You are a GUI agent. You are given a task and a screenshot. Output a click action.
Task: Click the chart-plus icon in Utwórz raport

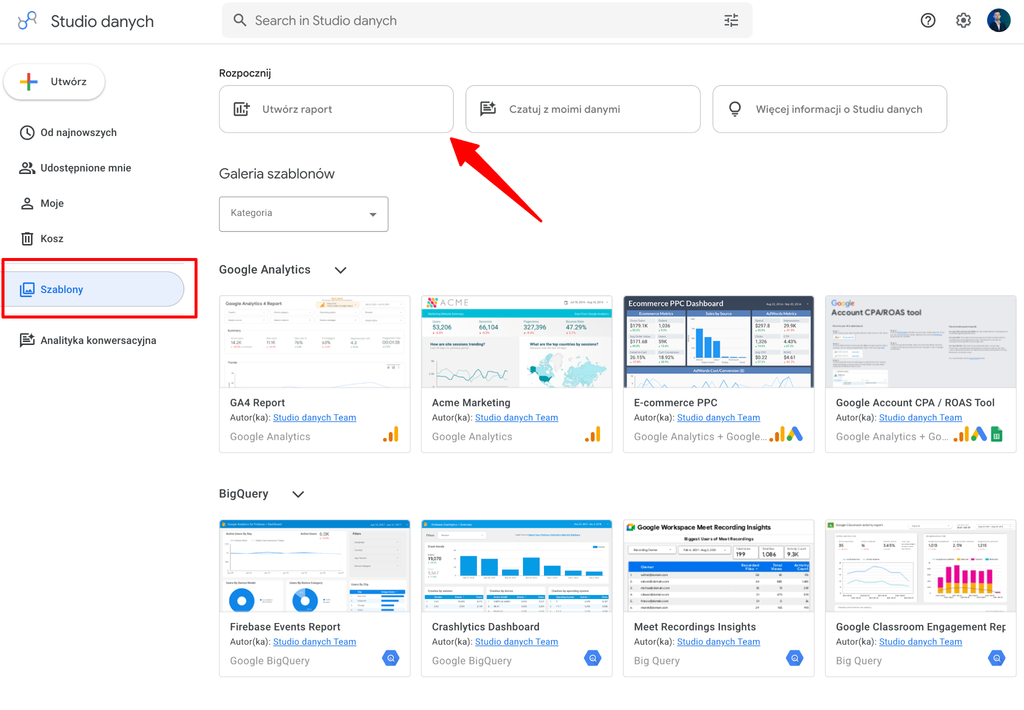click(242, 109)
